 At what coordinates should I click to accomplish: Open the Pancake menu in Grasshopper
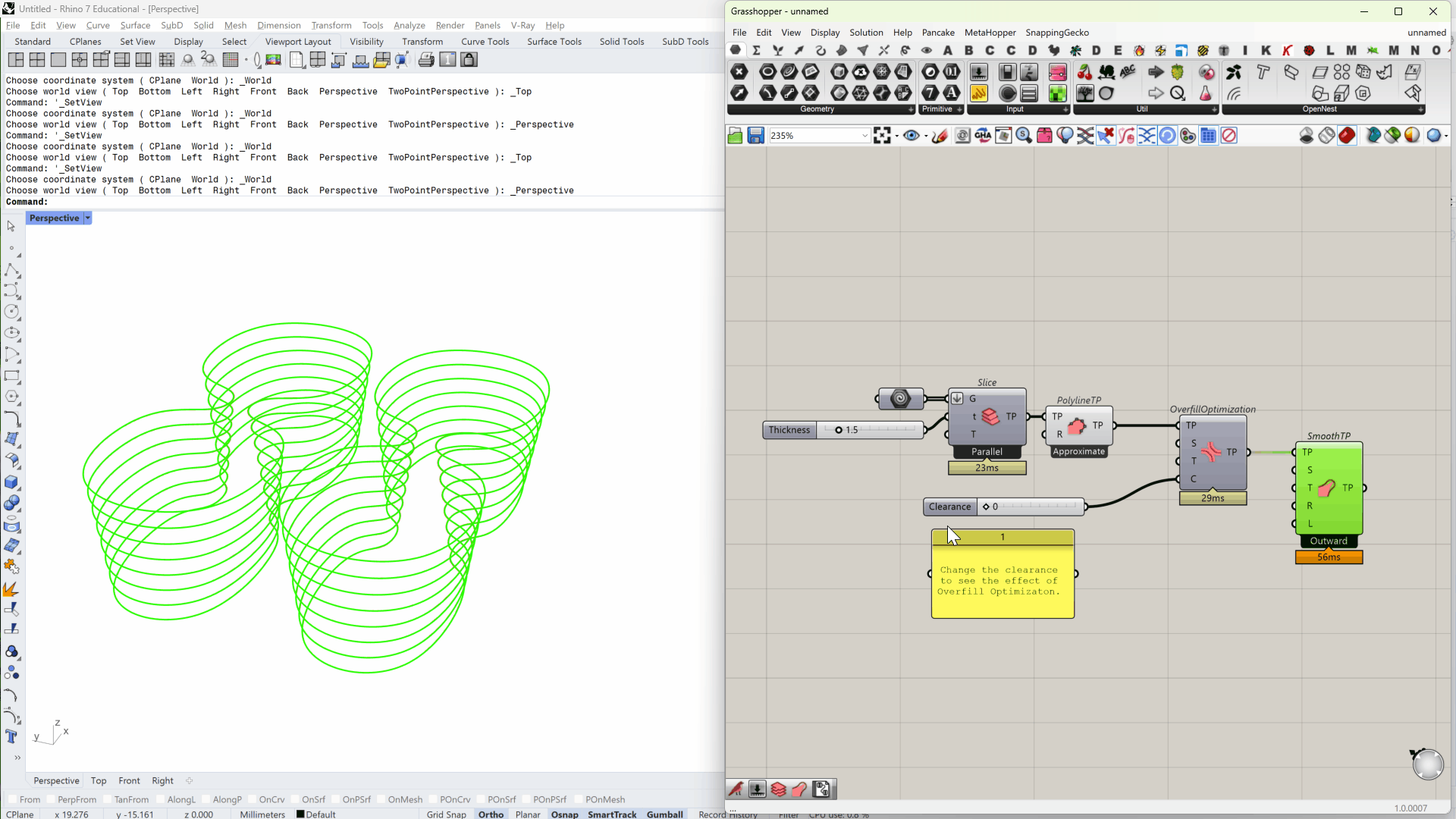939,33
